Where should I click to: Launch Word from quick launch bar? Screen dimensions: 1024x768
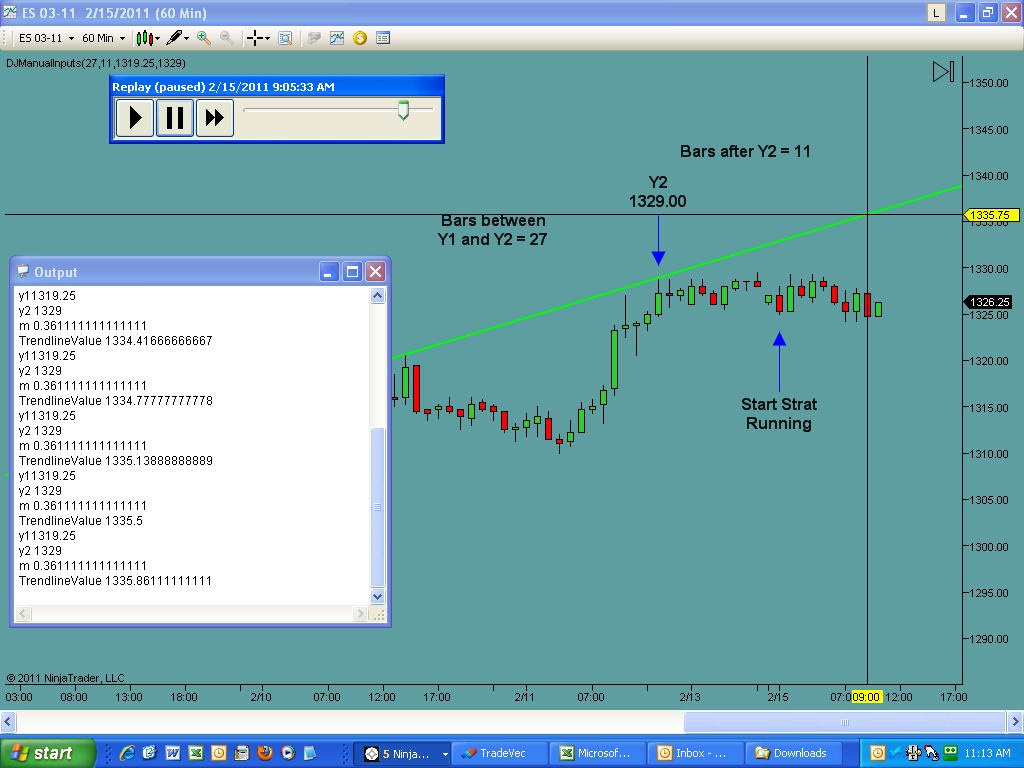pos(172,753)
